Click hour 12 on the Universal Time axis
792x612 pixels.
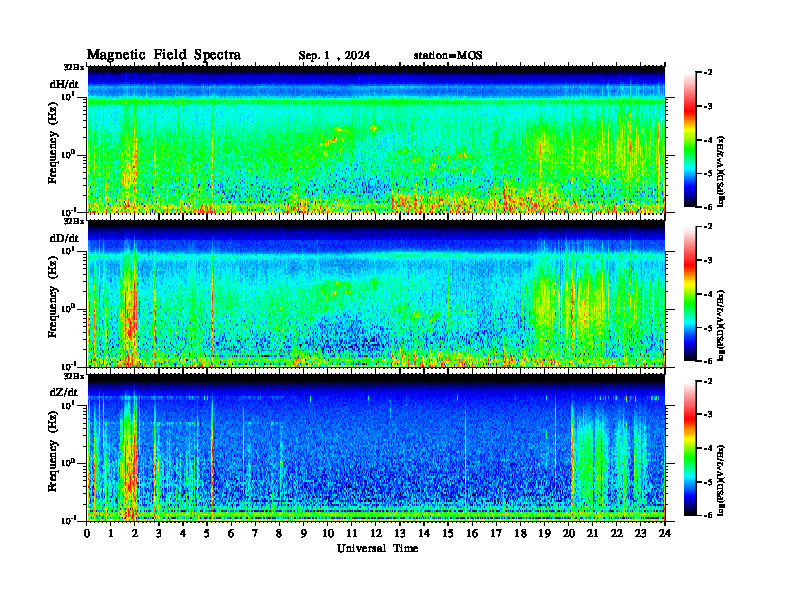click(376, 533)
